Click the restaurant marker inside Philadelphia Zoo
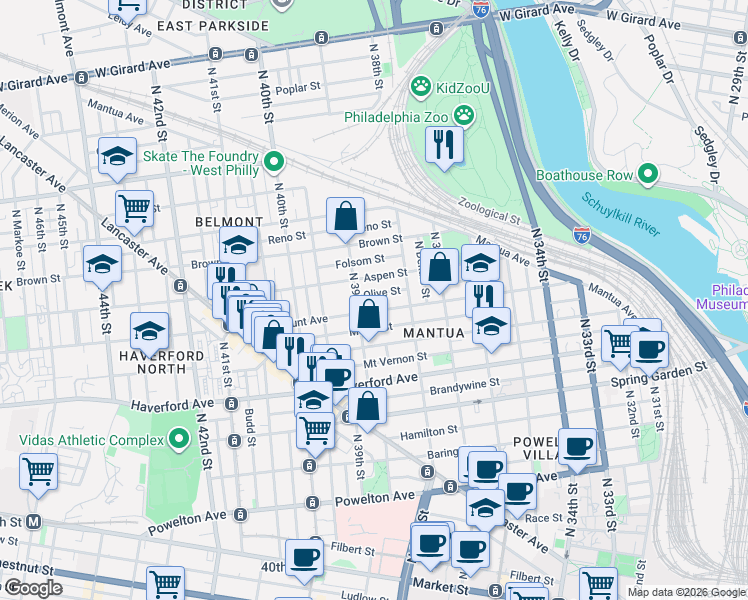 pyautogui.click(x=444, y=145)
